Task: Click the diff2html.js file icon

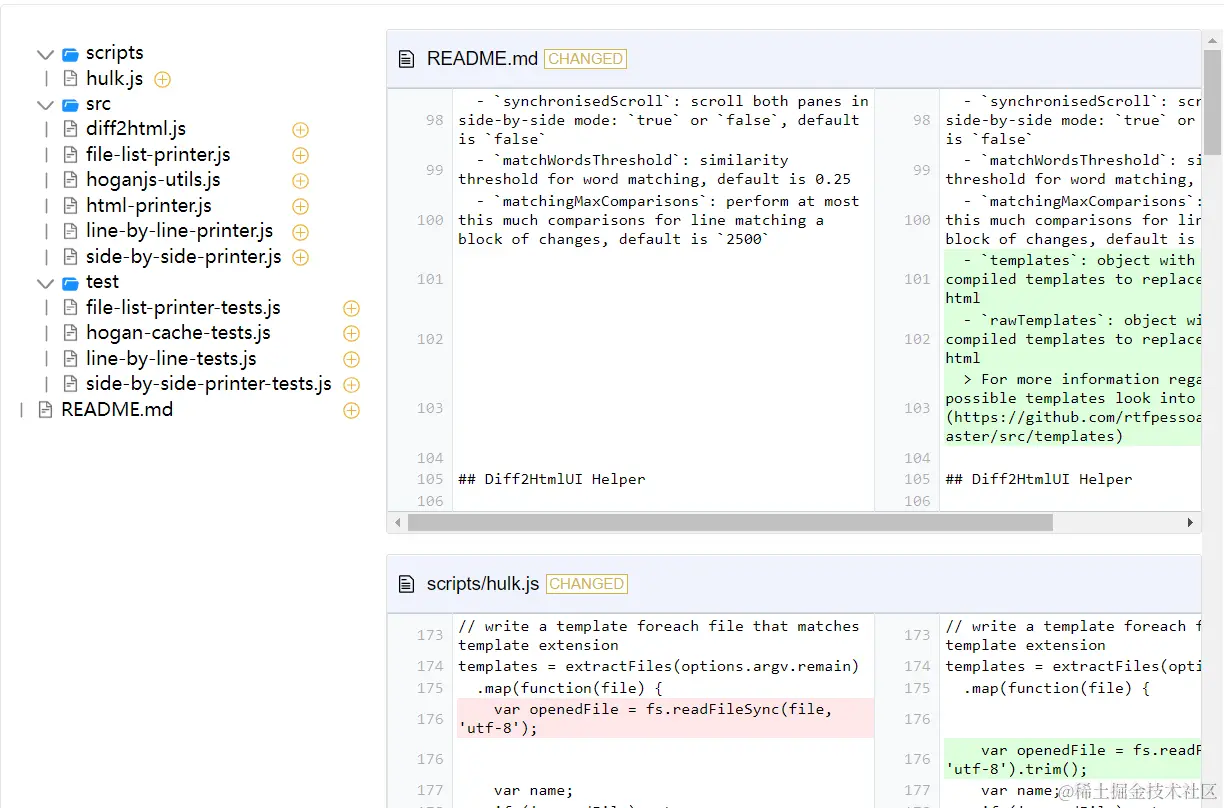Action: pos(70,129)
